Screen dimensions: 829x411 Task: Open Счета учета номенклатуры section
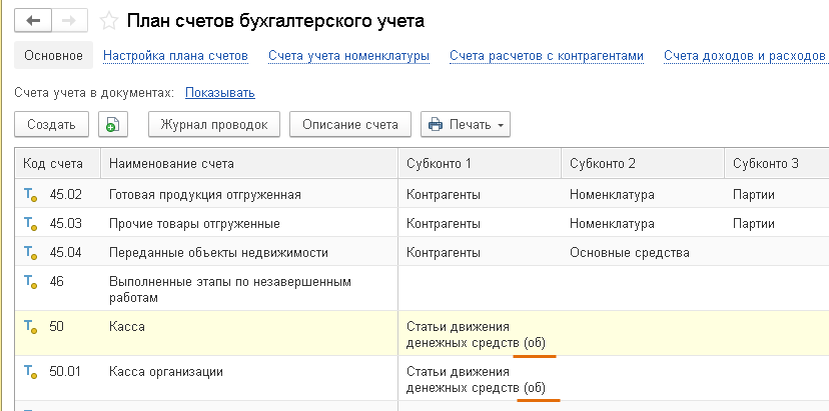pos(349,56)
